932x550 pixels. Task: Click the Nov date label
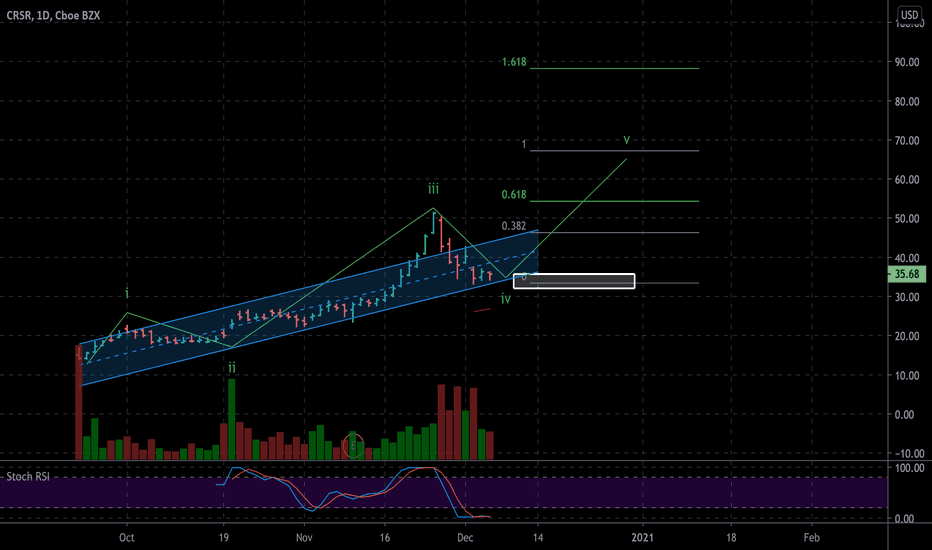point(304,538)
